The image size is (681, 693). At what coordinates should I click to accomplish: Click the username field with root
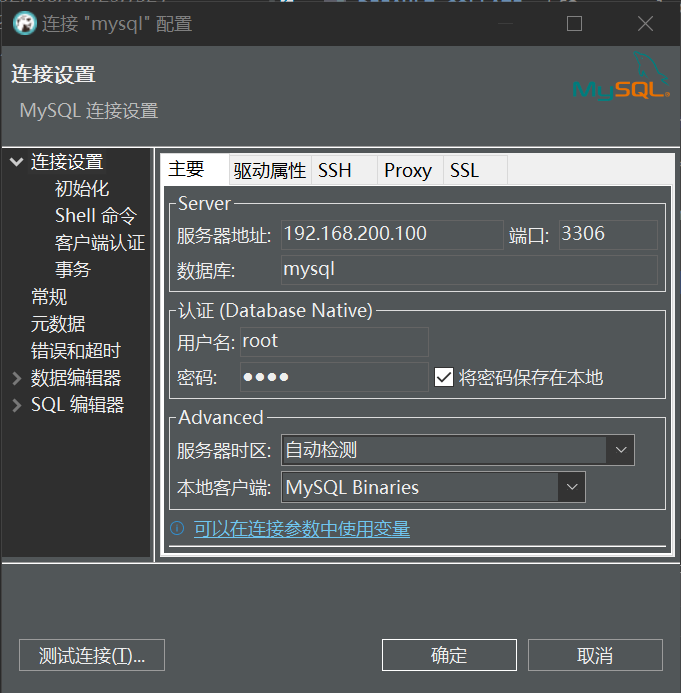[x=334, y=342]
